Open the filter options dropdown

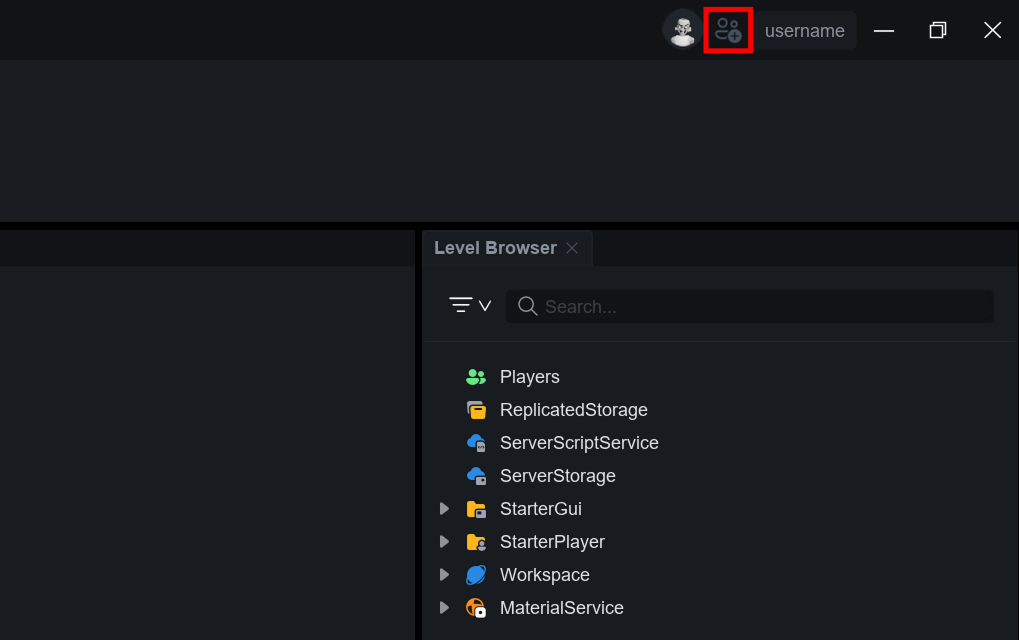click(470, 306)
